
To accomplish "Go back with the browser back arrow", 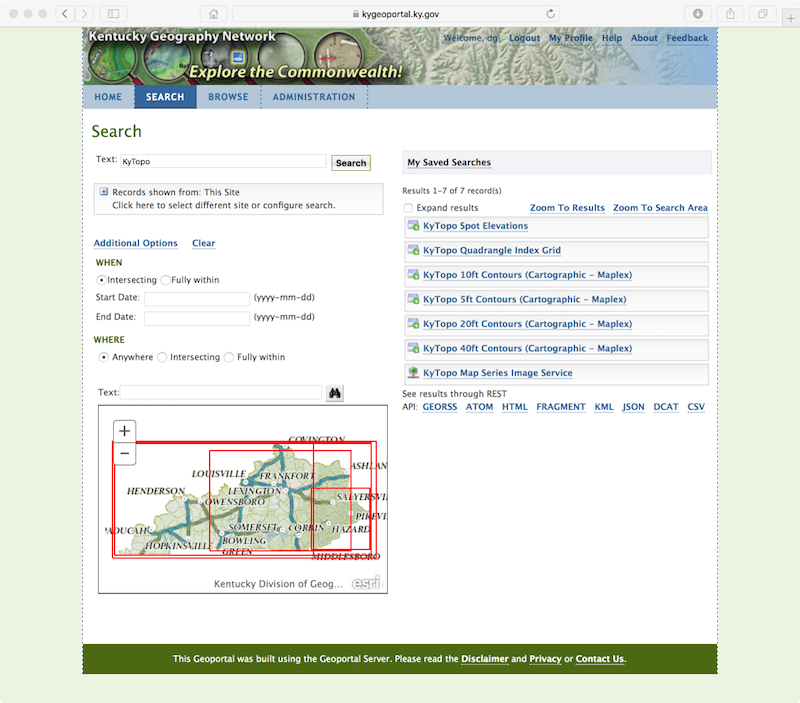I will [x=65, y=14].
